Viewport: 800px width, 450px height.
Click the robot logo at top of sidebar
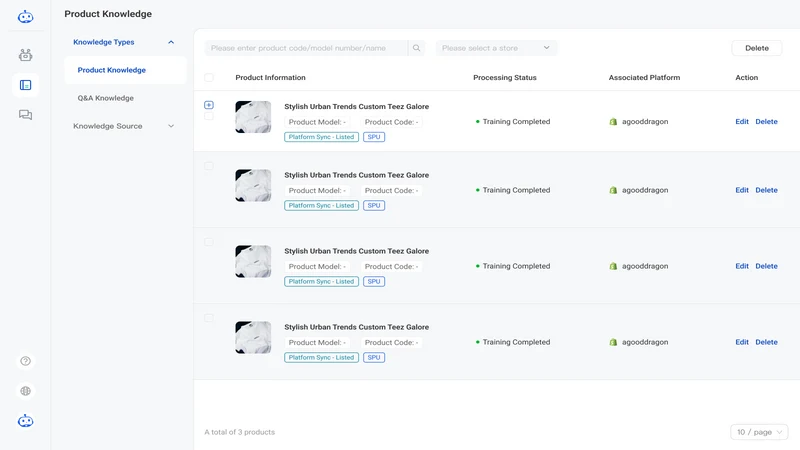pos(26,17)
